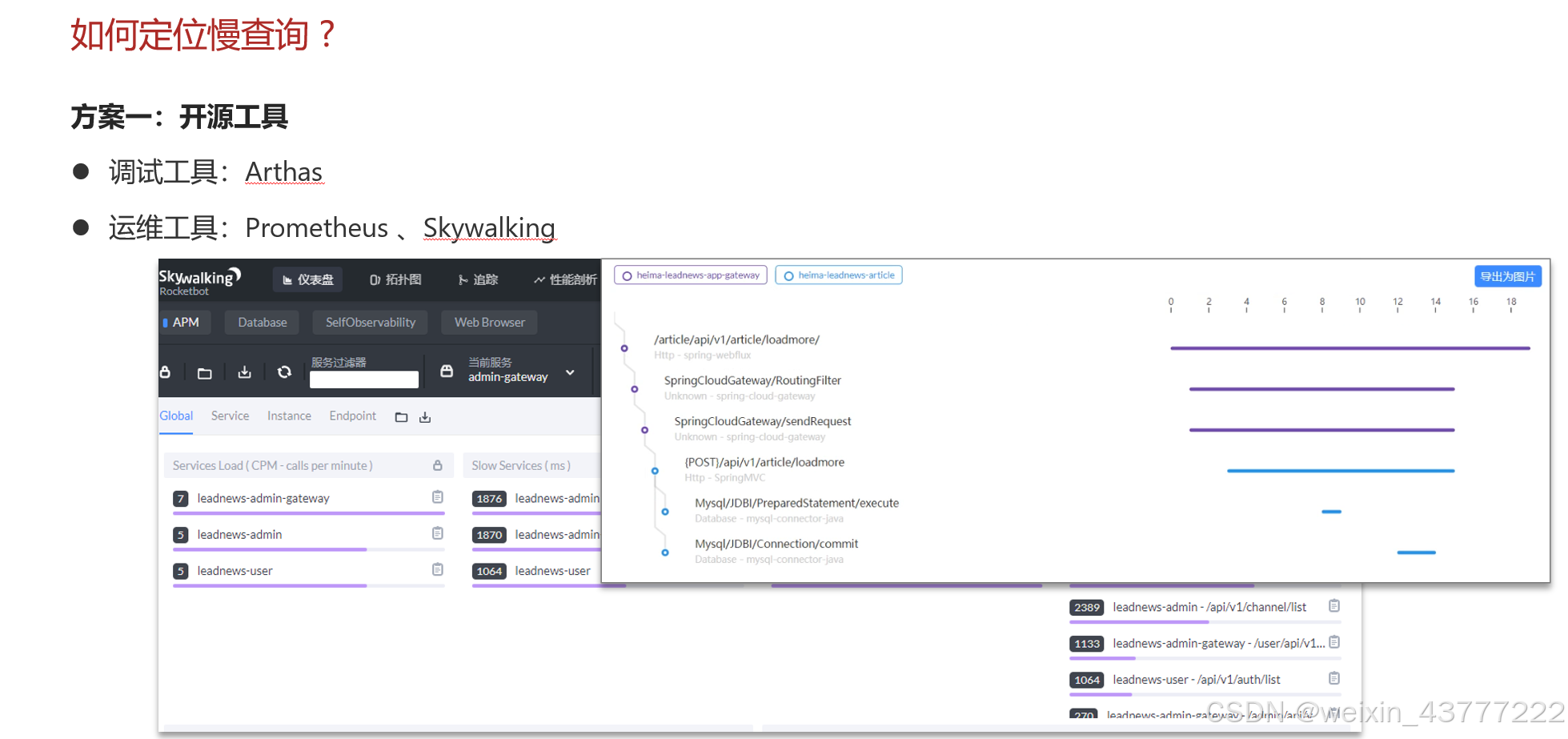Click the 1870 slow service entry
Viewport: 1568px width, 739px height.
(x=535, y=534)
